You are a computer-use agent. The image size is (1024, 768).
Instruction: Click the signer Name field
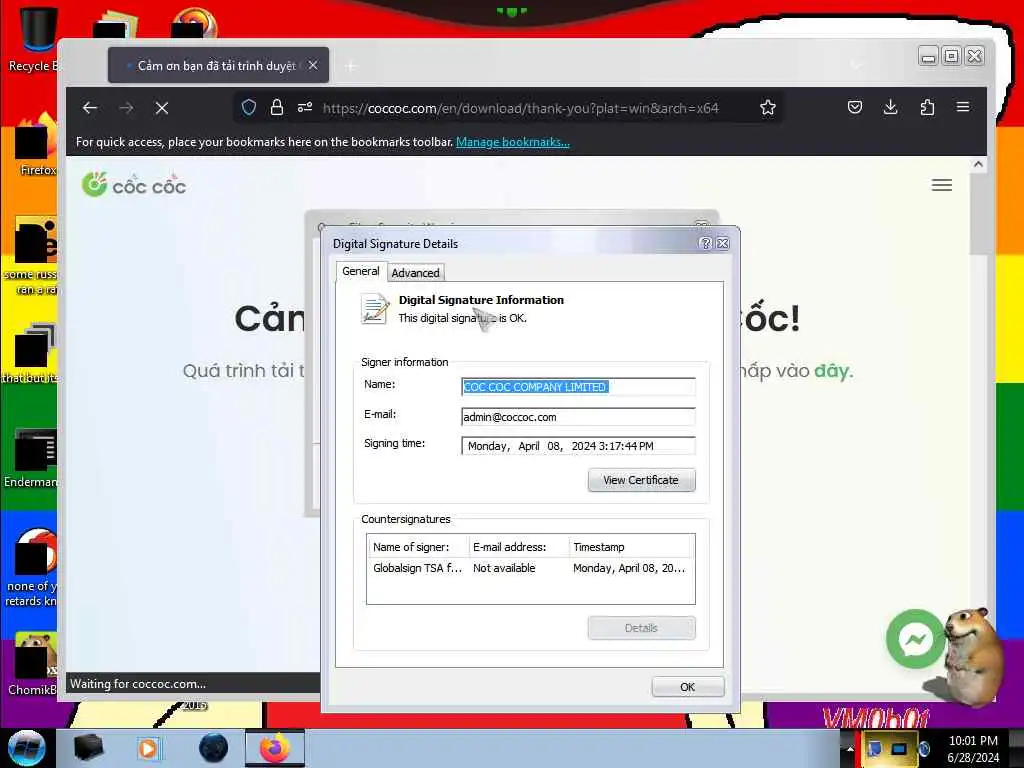[578, 387]
